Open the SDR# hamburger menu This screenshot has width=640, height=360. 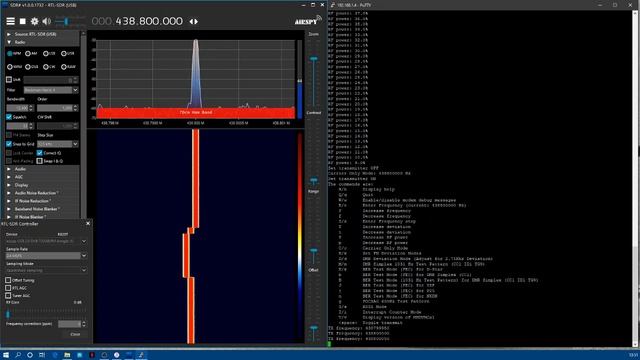tap(11, 21)
